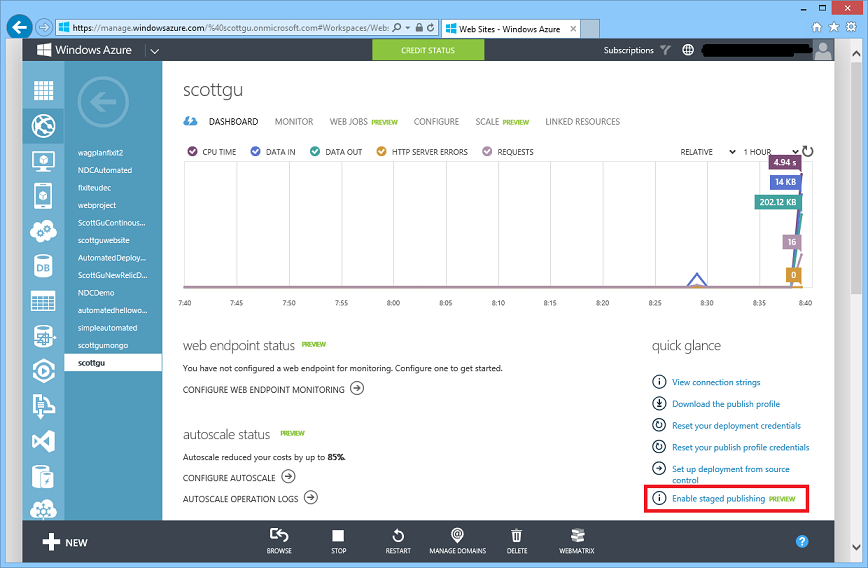
Task: Restart the site with Restart icon
Action: [x=397, y=537]
